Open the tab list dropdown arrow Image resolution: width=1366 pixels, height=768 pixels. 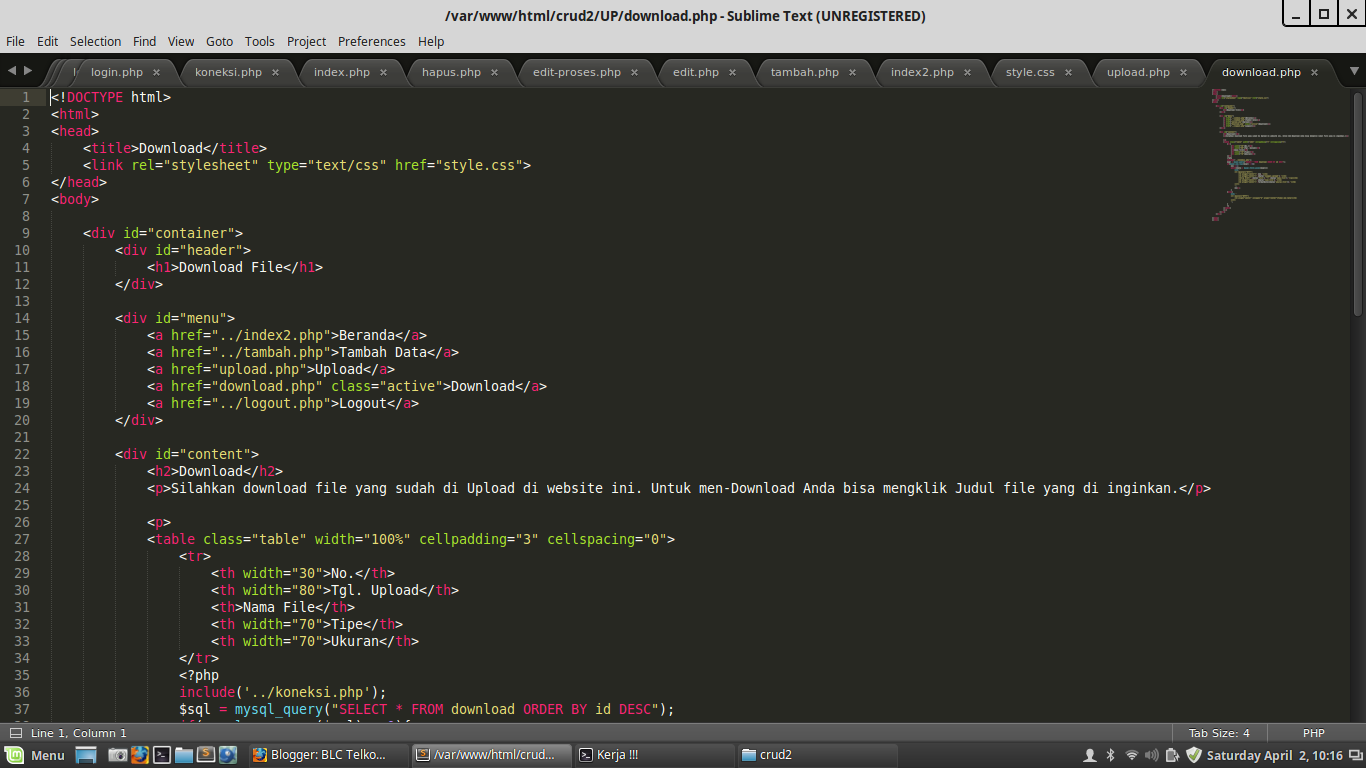tap(1355, 71)
